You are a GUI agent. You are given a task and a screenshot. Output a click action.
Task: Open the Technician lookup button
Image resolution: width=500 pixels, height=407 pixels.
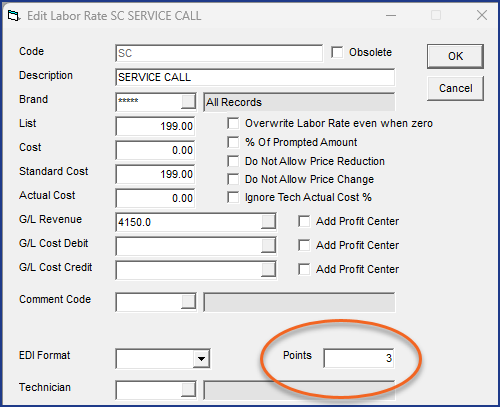[188, 390]
